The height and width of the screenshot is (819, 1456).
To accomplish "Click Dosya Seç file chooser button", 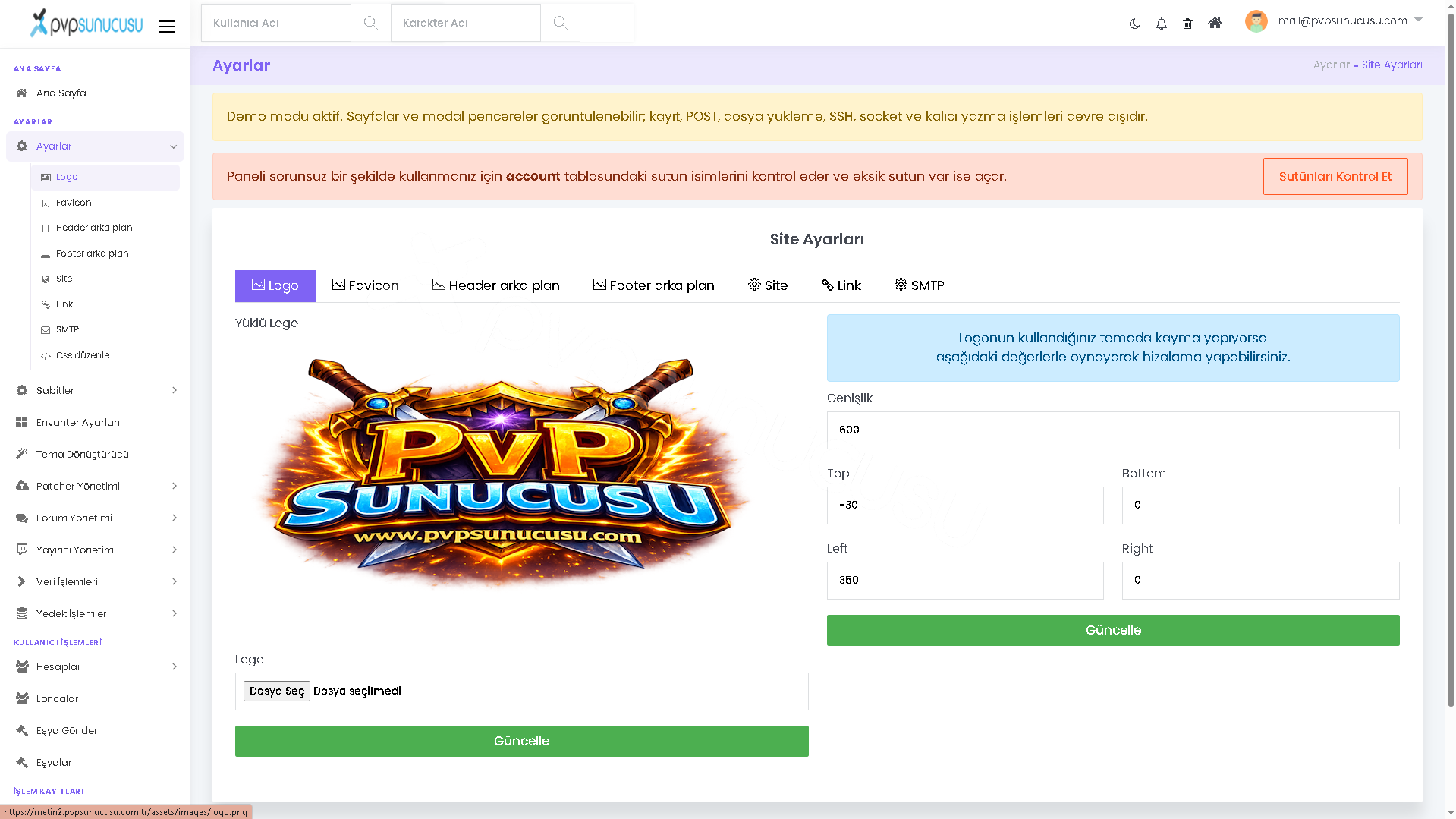I will coord(276,691).
